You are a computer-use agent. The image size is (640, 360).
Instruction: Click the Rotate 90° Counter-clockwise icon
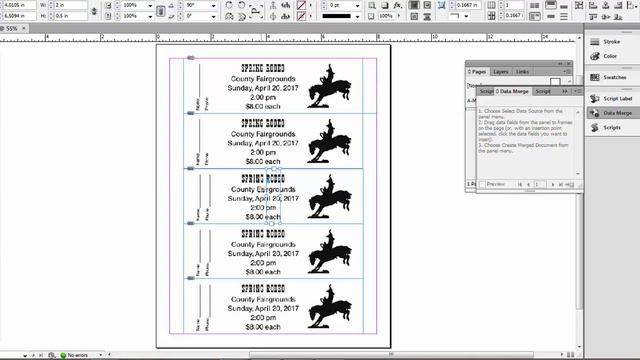(x=242, y=5)
